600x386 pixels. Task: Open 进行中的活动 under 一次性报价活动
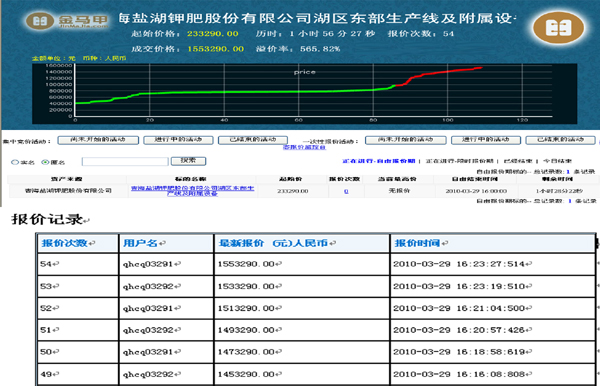(486, 140)
